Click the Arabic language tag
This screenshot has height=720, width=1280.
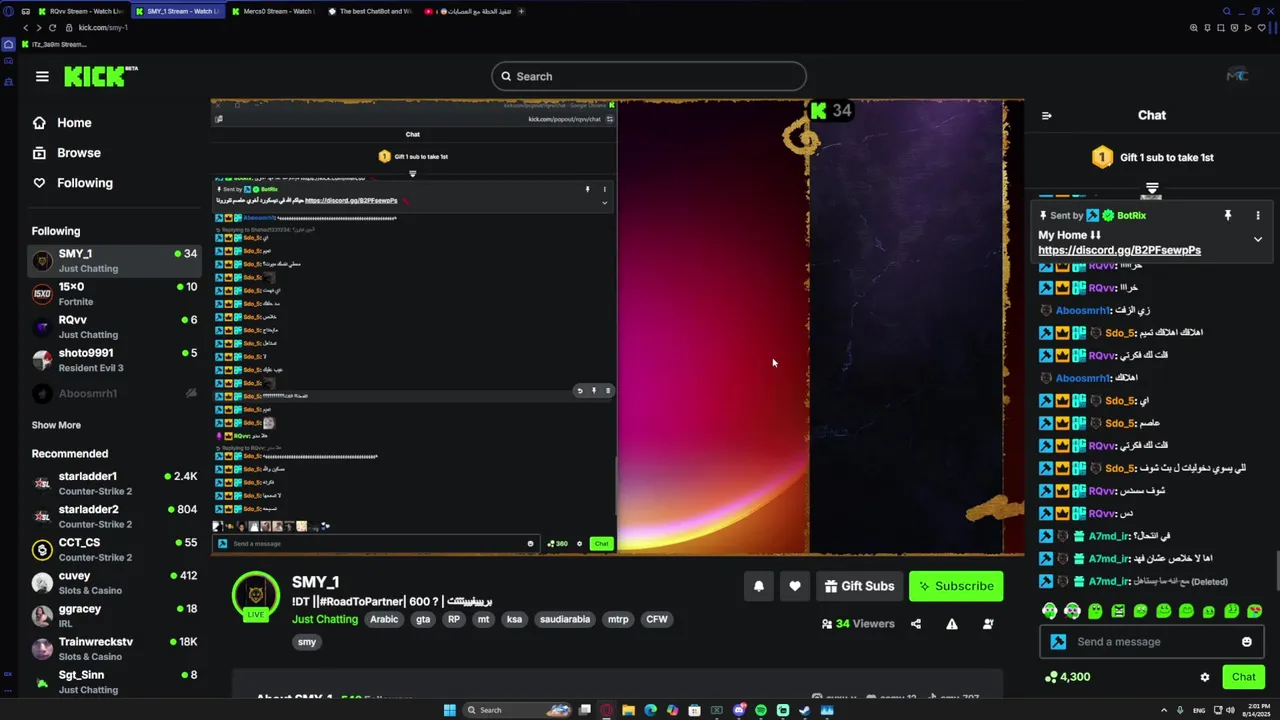tap(384, 619)
